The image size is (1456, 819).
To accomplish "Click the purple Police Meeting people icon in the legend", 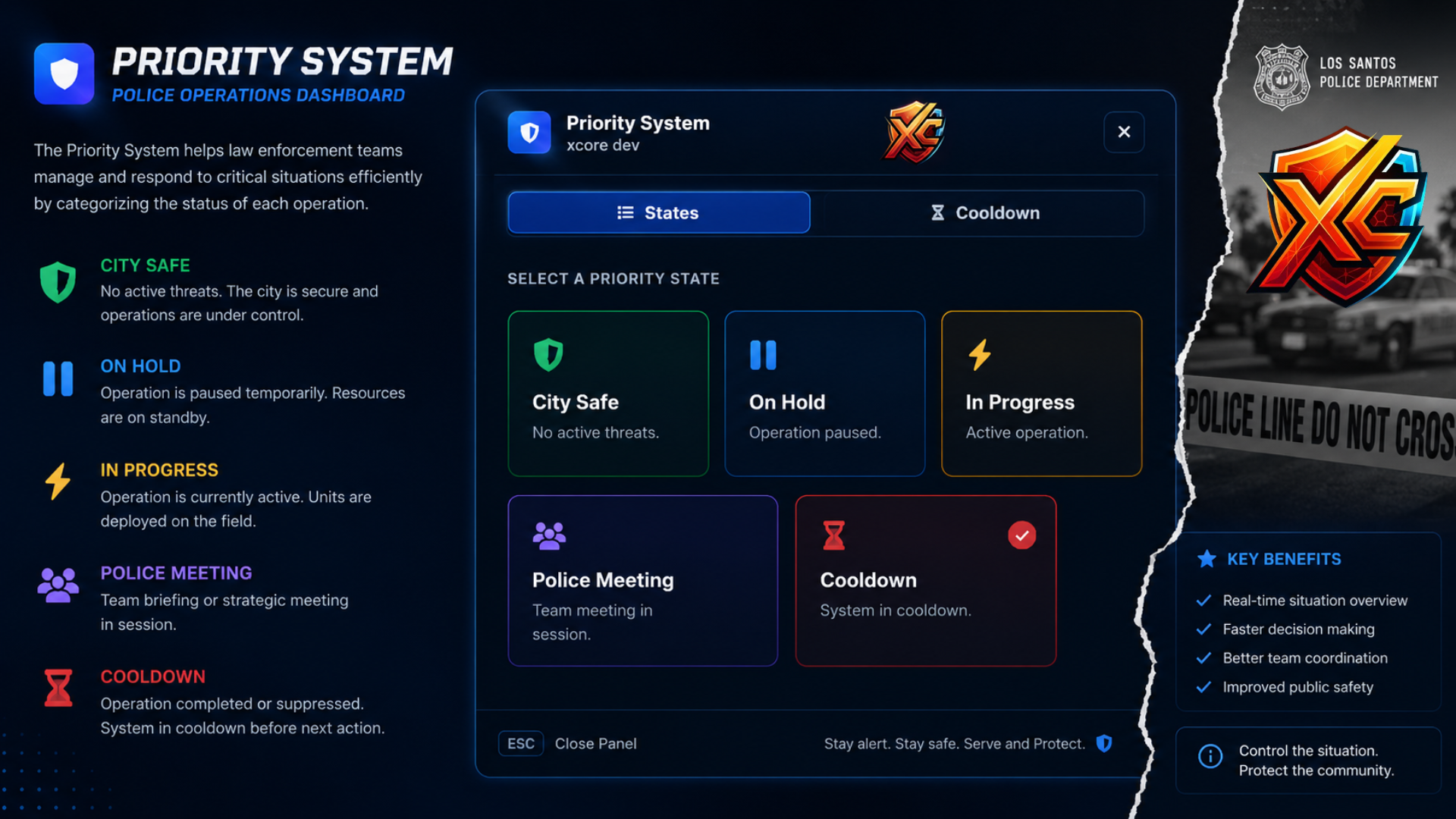I will (x=58, y=585).
